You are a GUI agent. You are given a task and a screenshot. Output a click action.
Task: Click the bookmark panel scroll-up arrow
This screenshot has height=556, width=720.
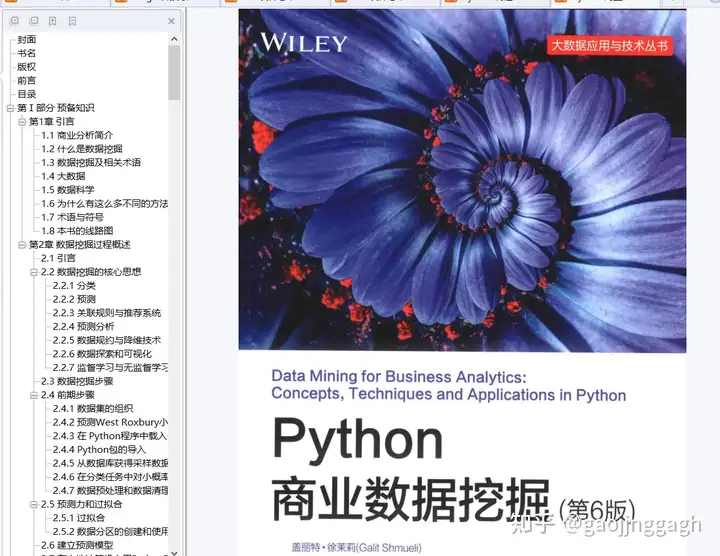[x=174, y=38]
